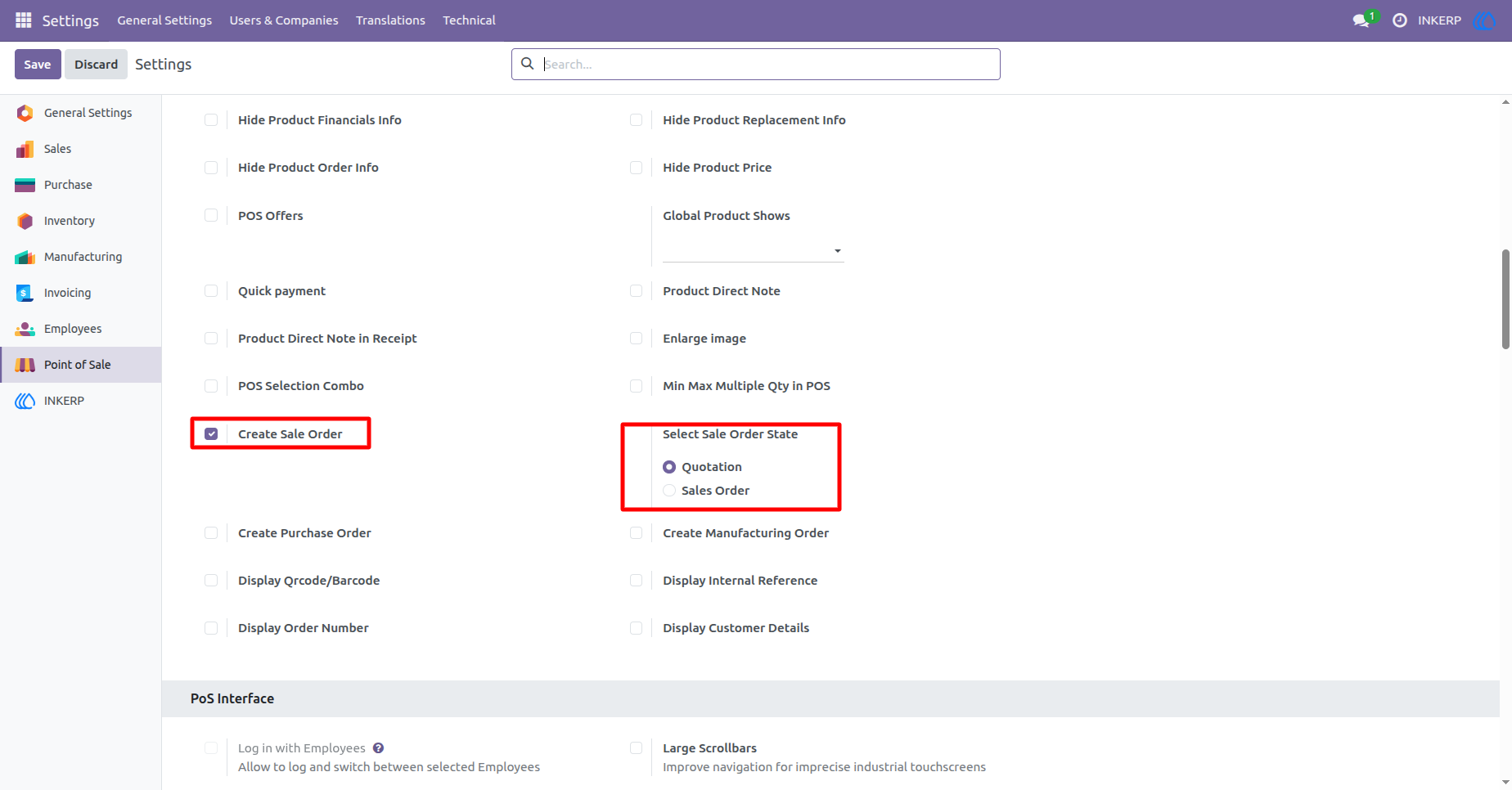Click the Manufacturing sidebar icon

coord(25,257)
